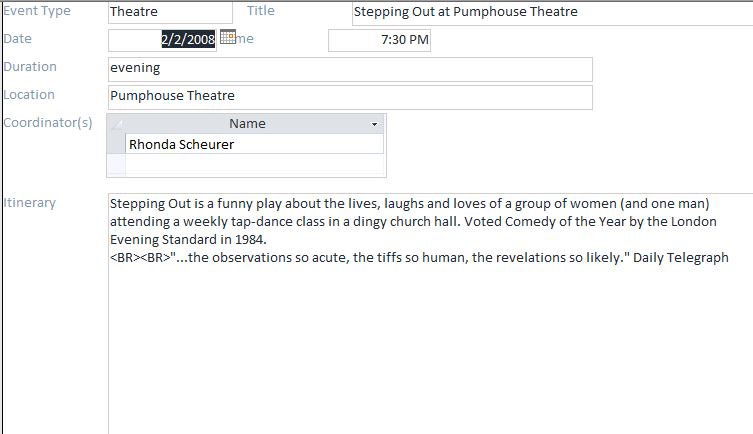Click the datasheet select-all corner triangle
The image size is (753, 434).
116,124
